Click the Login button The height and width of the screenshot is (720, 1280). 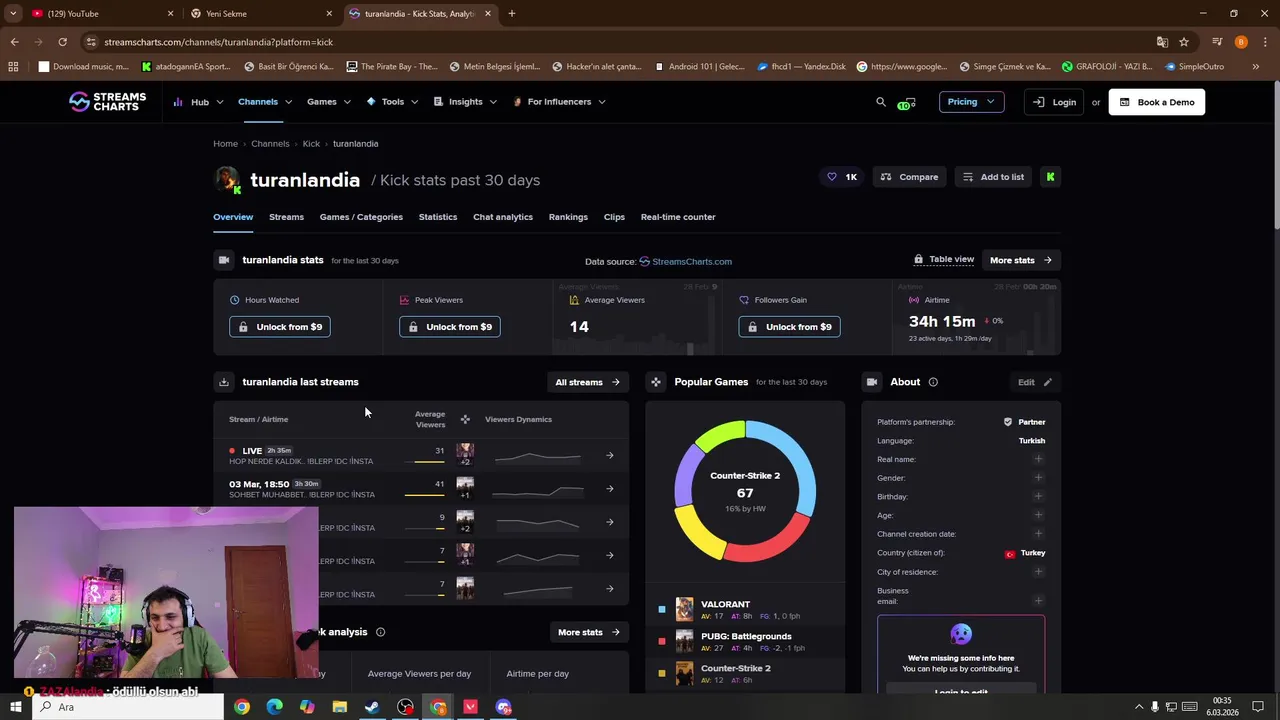[x=1054, y=102]
